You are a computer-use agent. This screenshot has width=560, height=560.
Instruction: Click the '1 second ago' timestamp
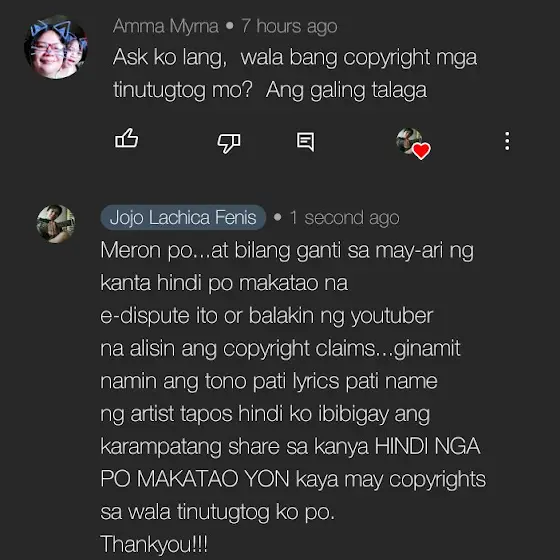[x=345, y=218]
